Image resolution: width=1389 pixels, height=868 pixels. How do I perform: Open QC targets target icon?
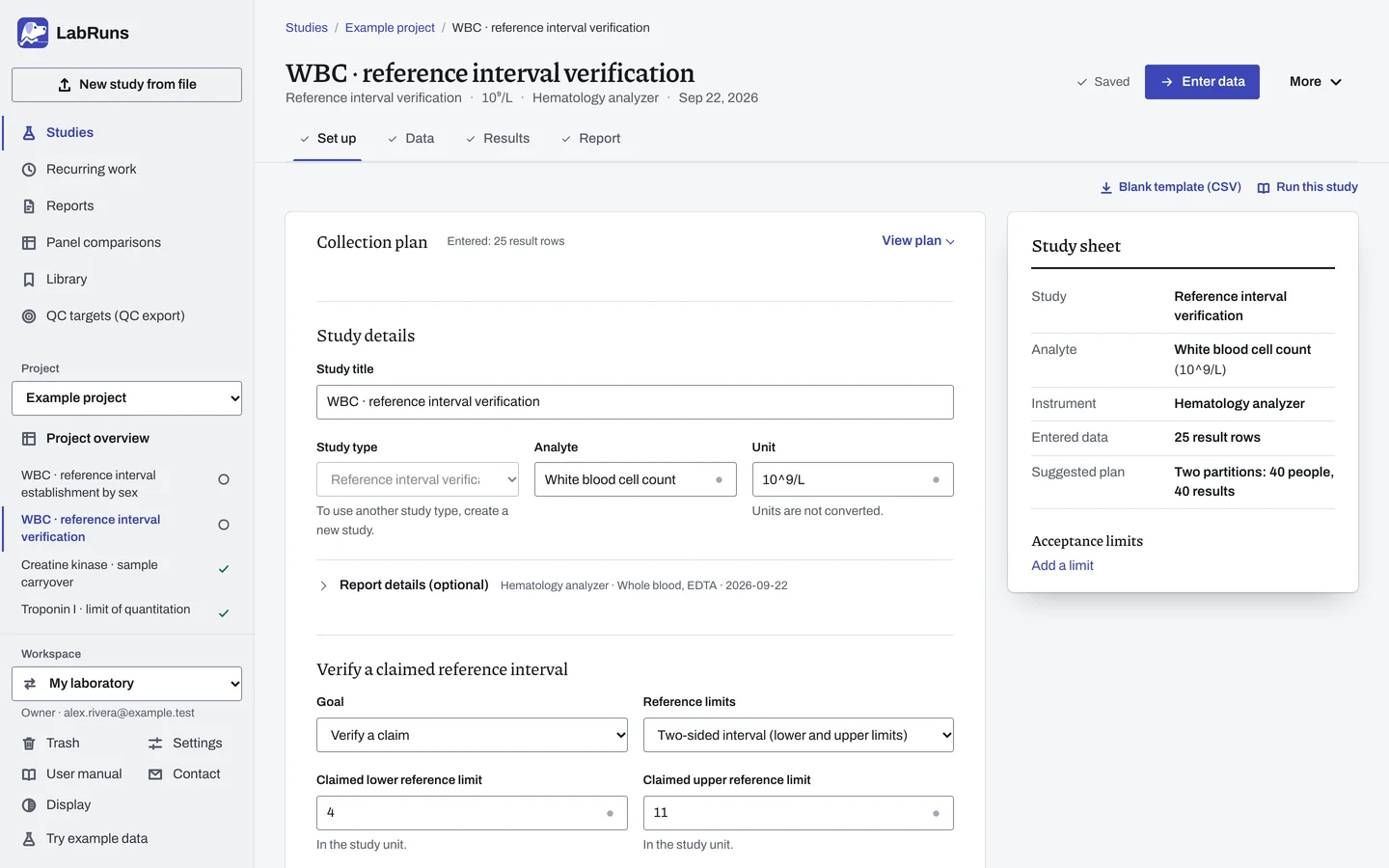[29, 316]
